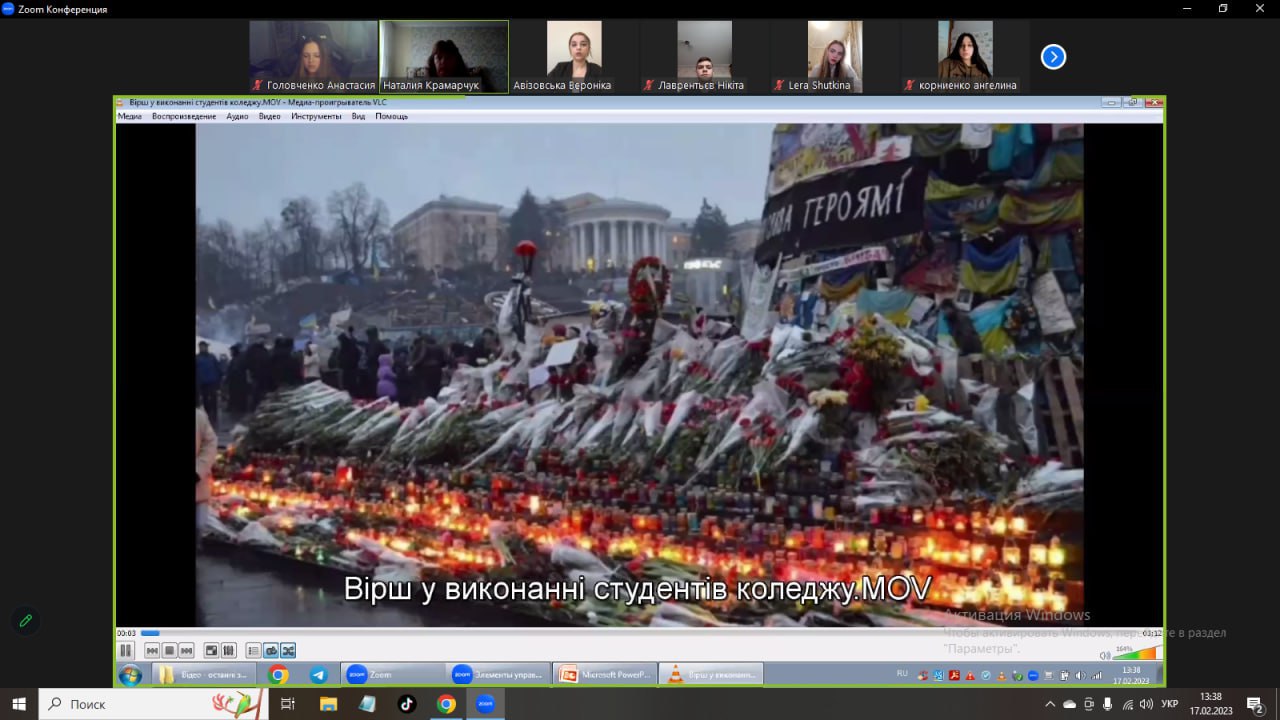Viewport: 1280px width, 720px height.
Task: Open Zoom annotation pencil button
Action: coord(26,621)
